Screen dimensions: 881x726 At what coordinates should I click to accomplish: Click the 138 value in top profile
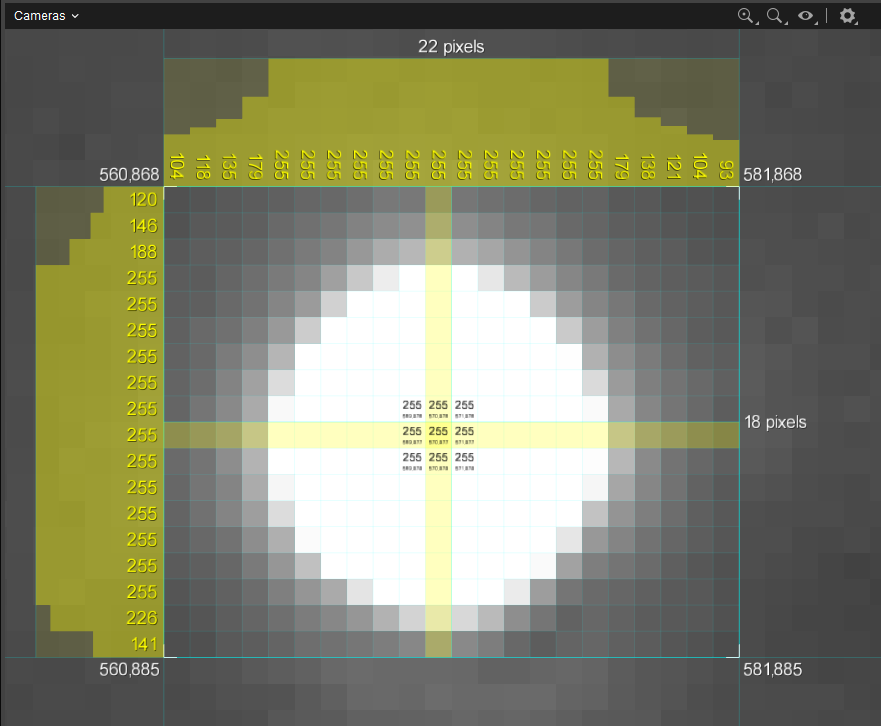648,166
